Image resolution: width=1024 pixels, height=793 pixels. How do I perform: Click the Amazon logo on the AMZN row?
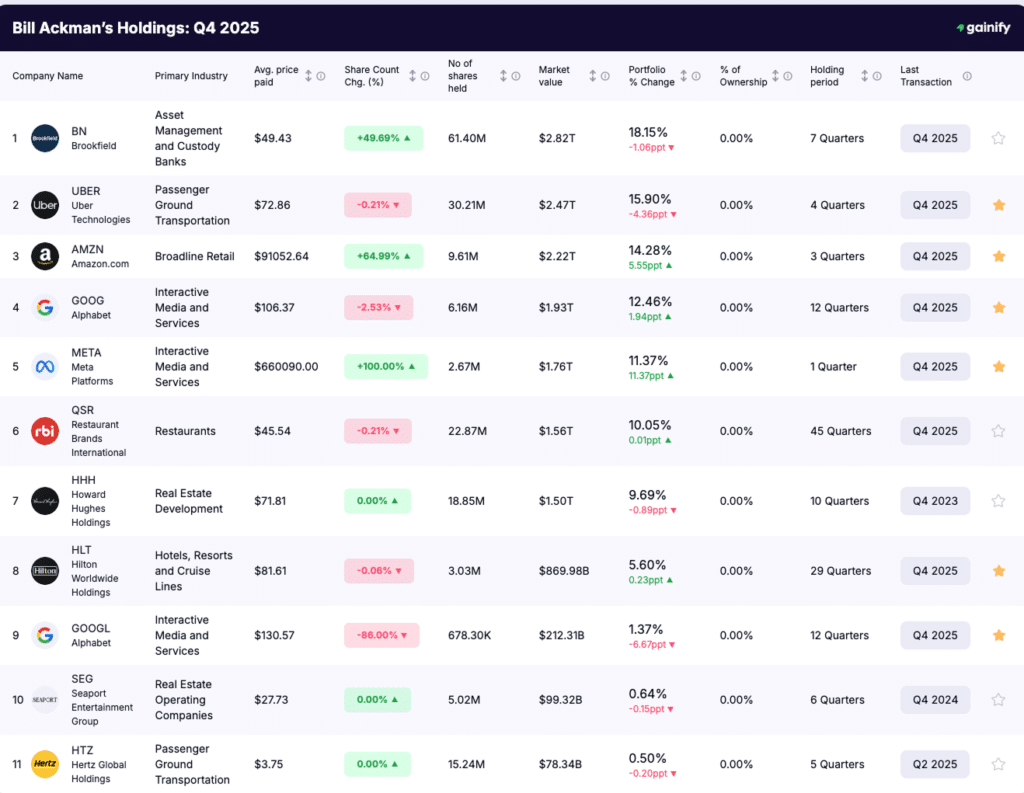(44, 256)
